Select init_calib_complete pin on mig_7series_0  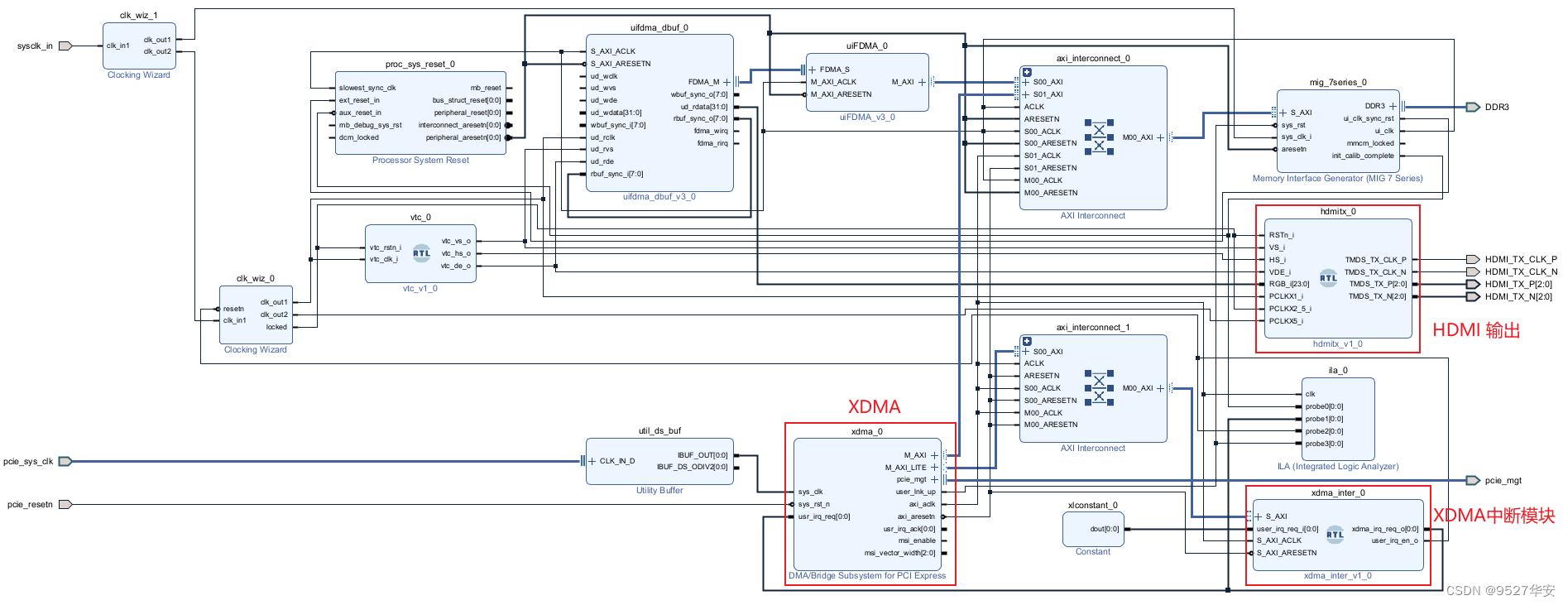[x=1363, y=156]
